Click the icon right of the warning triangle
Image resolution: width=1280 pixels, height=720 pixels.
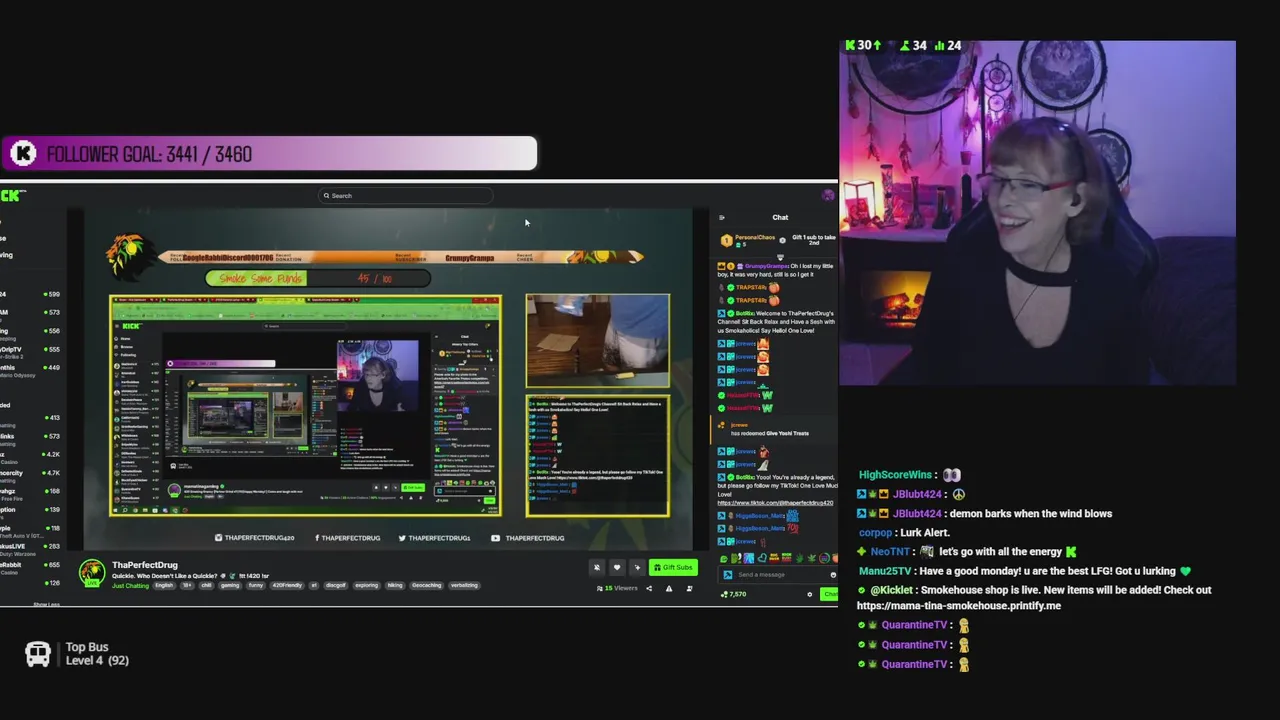(x=689, y=588)
